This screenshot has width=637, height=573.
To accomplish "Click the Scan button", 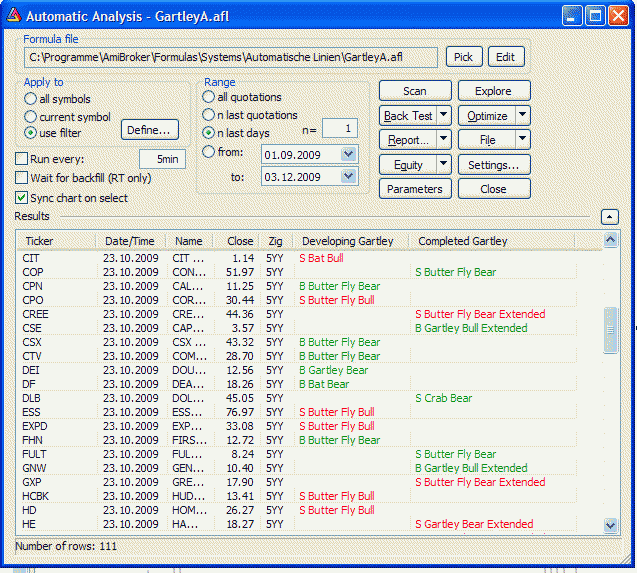I will click(414, 91).
